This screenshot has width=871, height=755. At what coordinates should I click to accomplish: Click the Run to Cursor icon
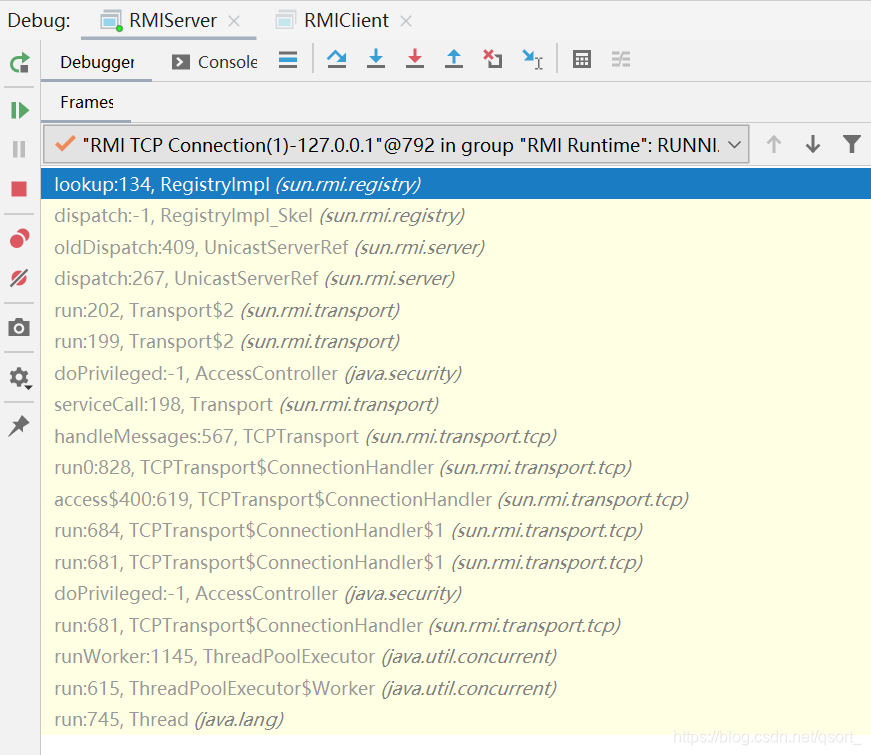pyautogui.click(x=532, y=59)
